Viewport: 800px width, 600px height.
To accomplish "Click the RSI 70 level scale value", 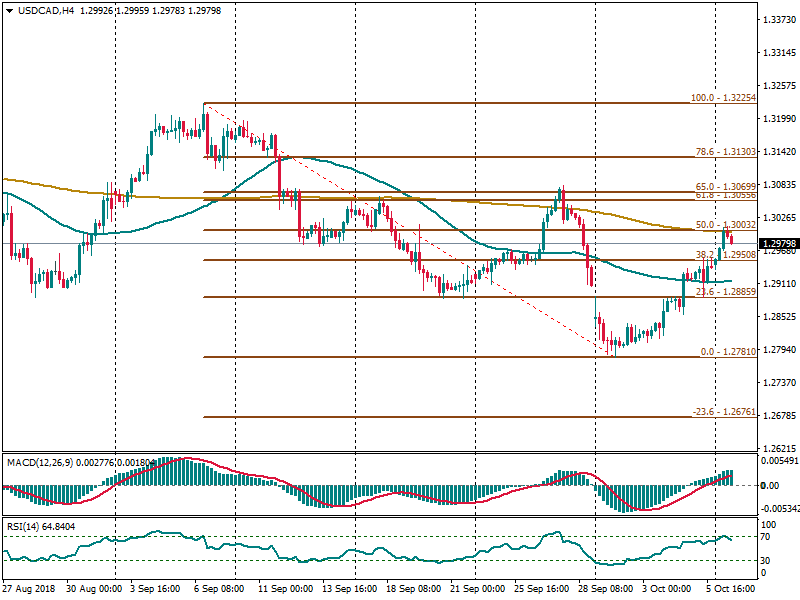I will coord(768,537).
